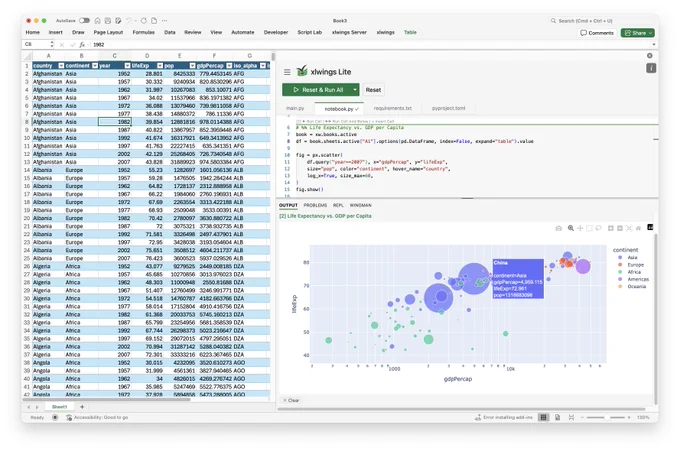Toggle the AutoSave switch
The height and width of the screenshot is (451, 680).
(x=85, y=20)
